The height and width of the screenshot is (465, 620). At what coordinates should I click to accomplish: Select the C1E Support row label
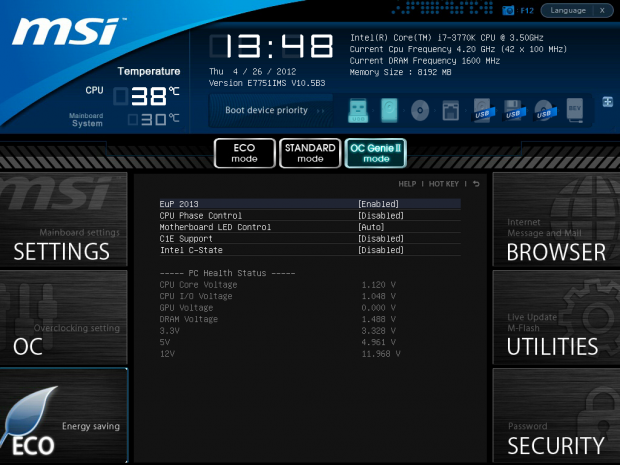click(x=186, y=238)
